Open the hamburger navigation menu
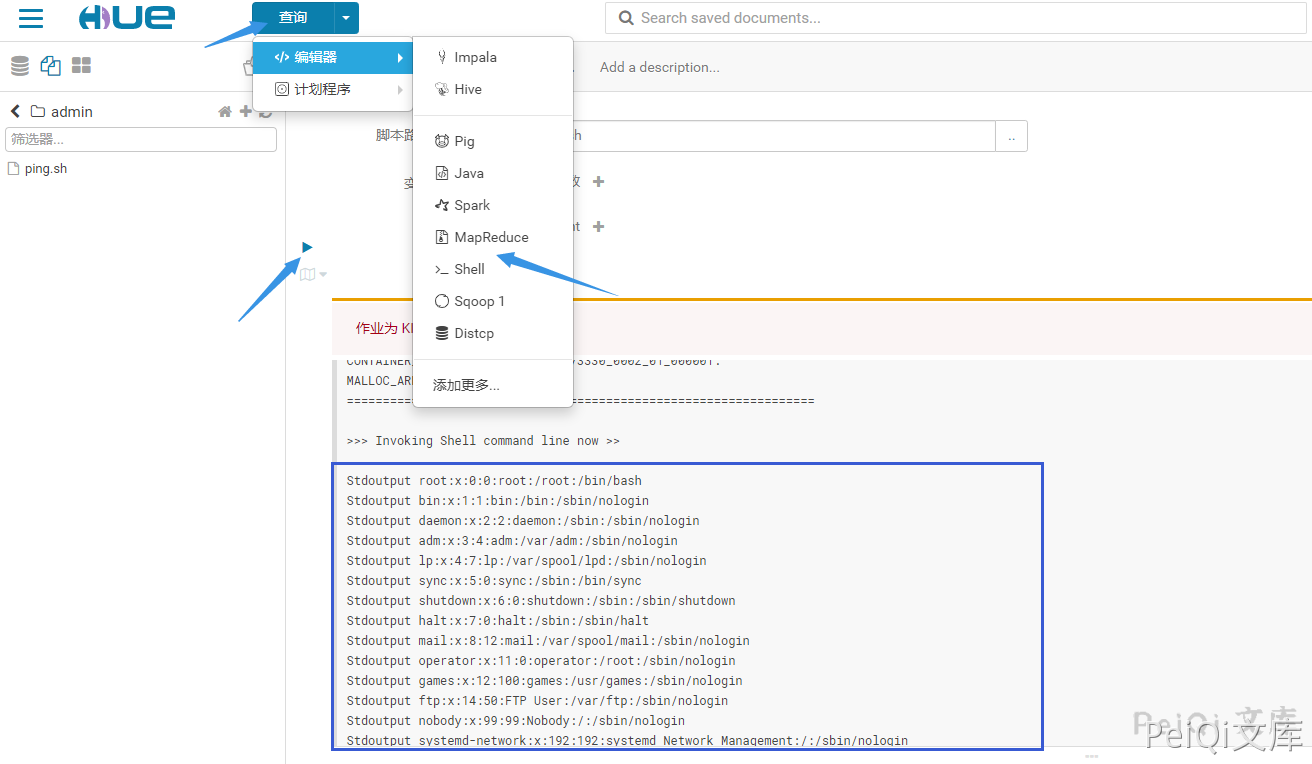The height and width of the screenshot is (764, 1312). coord(31,18)
